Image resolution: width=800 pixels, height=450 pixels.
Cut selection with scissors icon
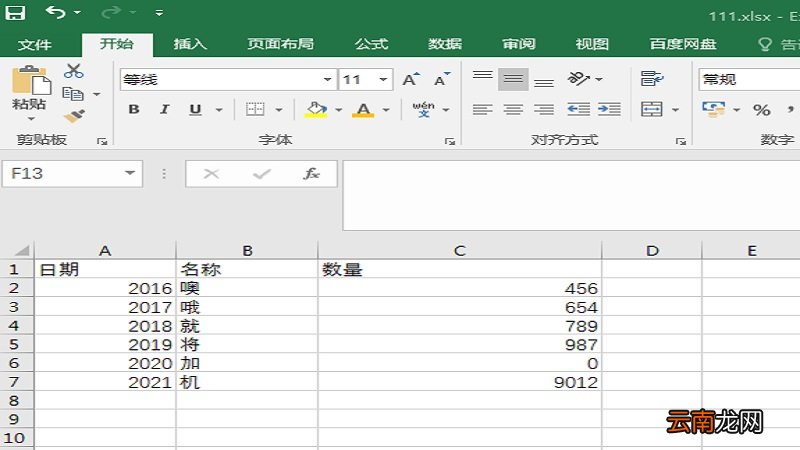[73, 71]
